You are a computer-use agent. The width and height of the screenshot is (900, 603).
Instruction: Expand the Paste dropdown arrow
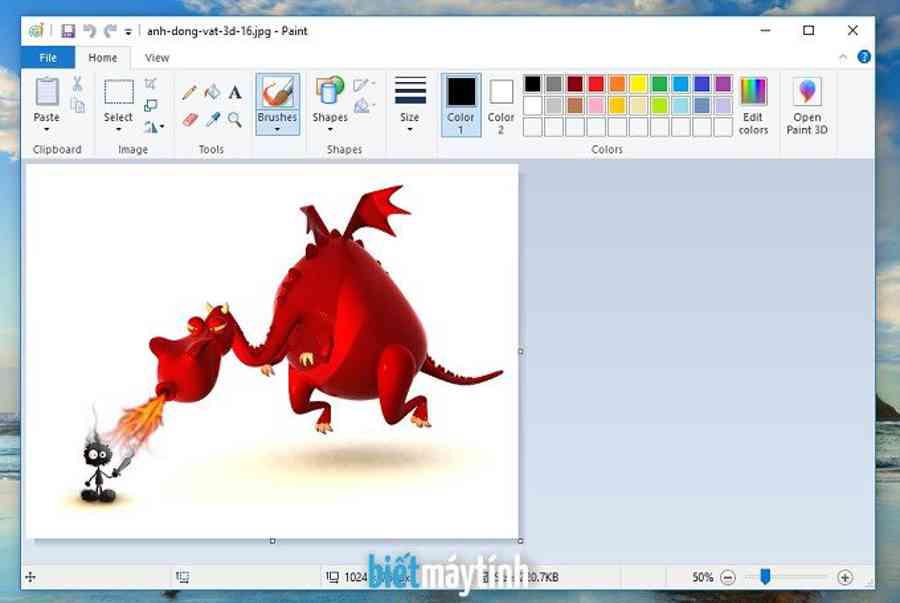(x=46, y=130)
